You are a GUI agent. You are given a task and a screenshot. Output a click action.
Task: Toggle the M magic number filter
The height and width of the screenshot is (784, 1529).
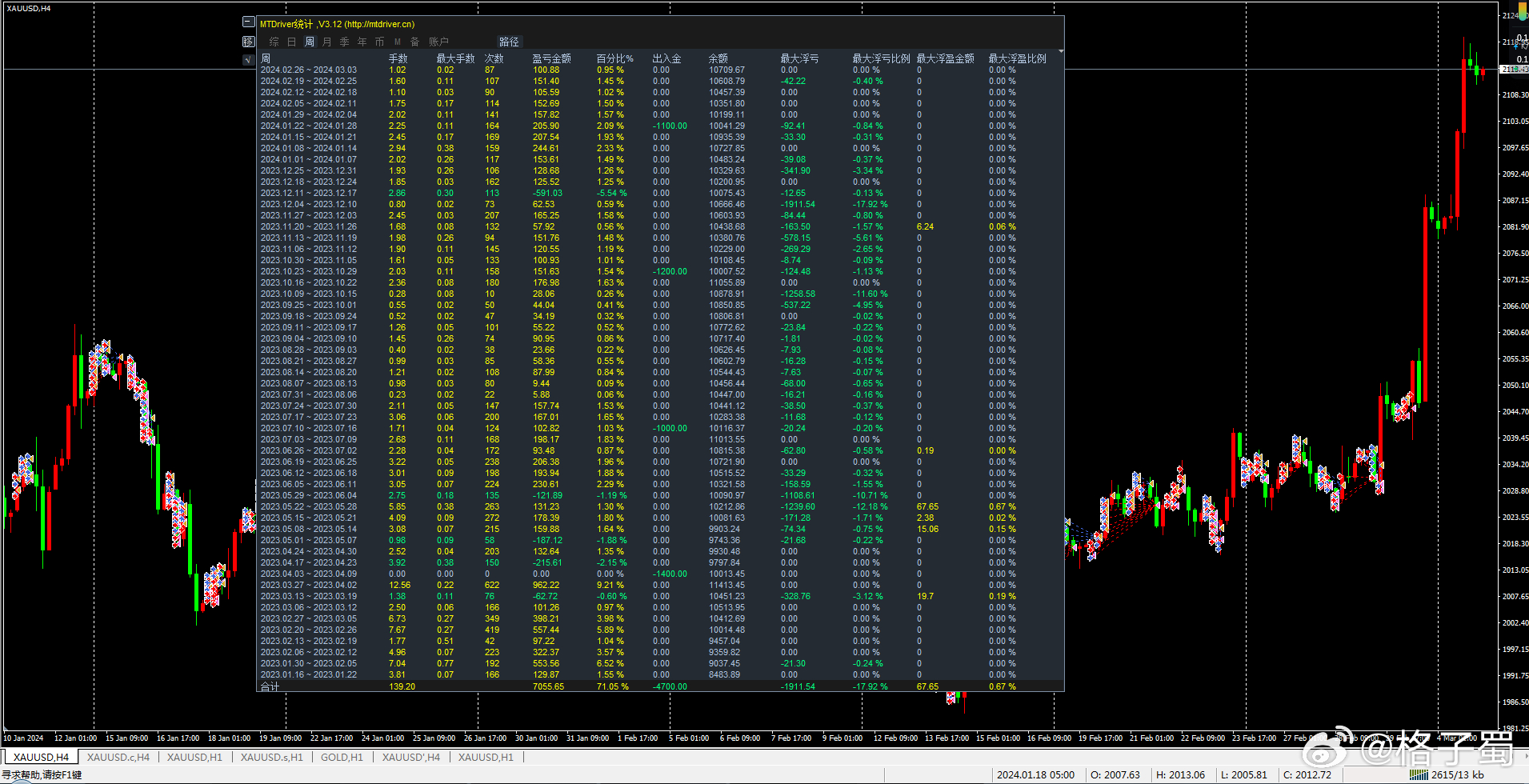pyautogui.click(x=398, y=42)
